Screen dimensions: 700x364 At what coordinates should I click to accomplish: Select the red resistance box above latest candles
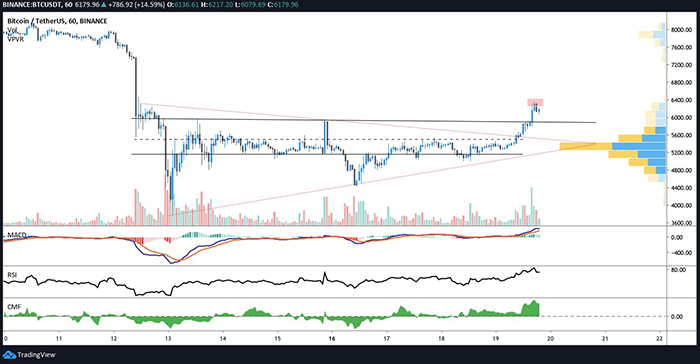(x=535, y=102)
